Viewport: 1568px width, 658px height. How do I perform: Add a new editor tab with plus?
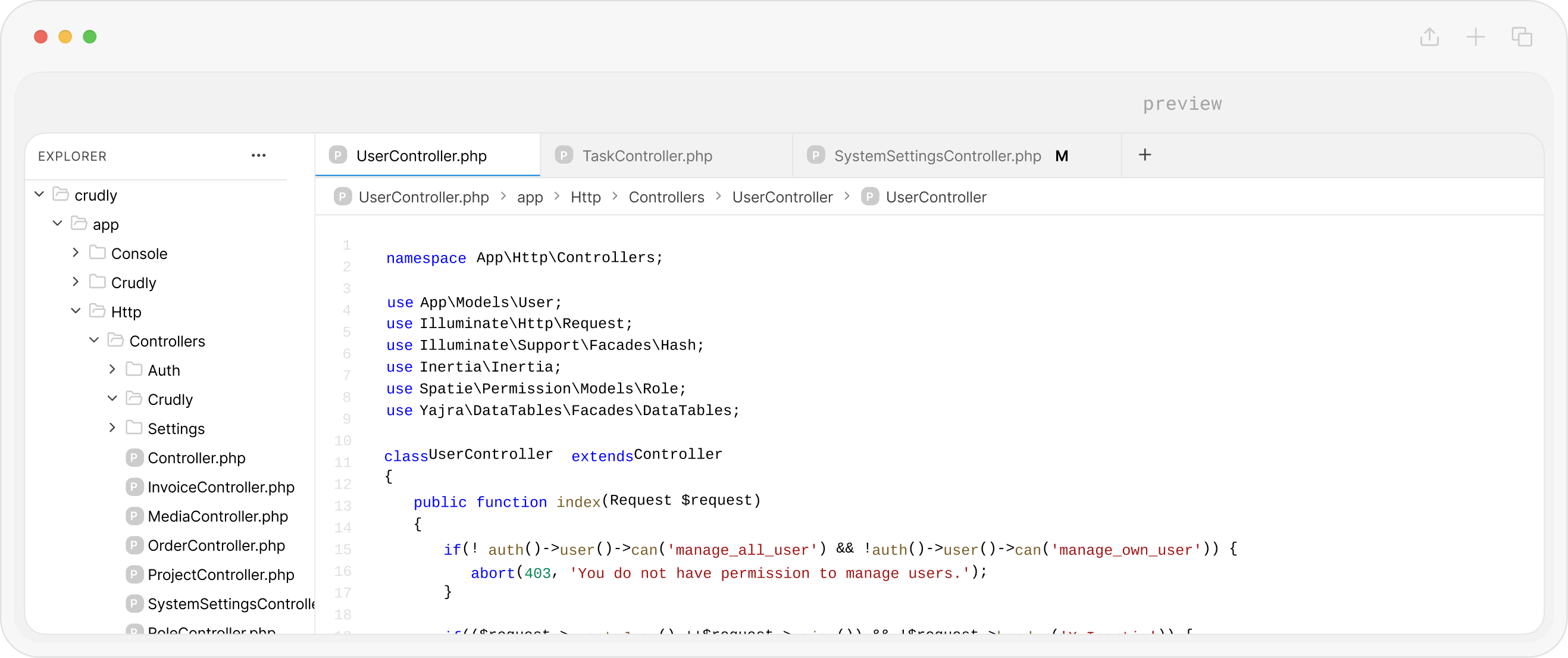click(x=1145, y=155)
